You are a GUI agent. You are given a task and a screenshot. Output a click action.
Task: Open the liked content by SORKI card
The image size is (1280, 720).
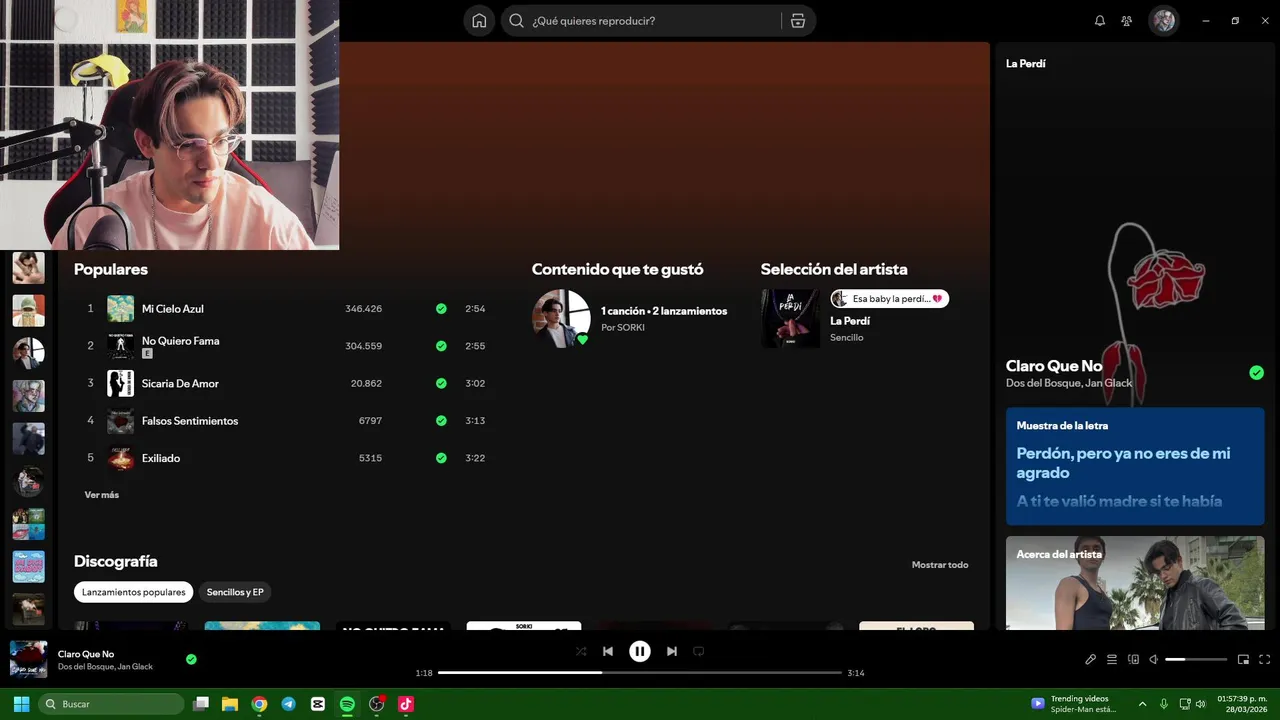[561, 319]
